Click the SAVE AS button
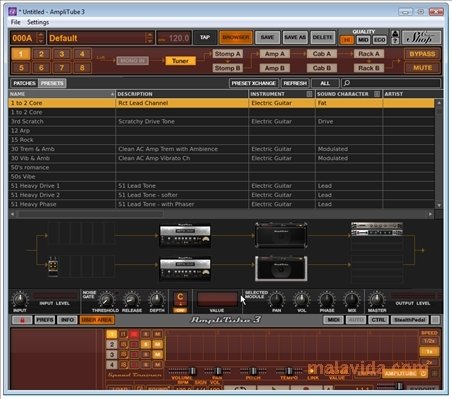452x399 pixels. (x=295, y=37)
